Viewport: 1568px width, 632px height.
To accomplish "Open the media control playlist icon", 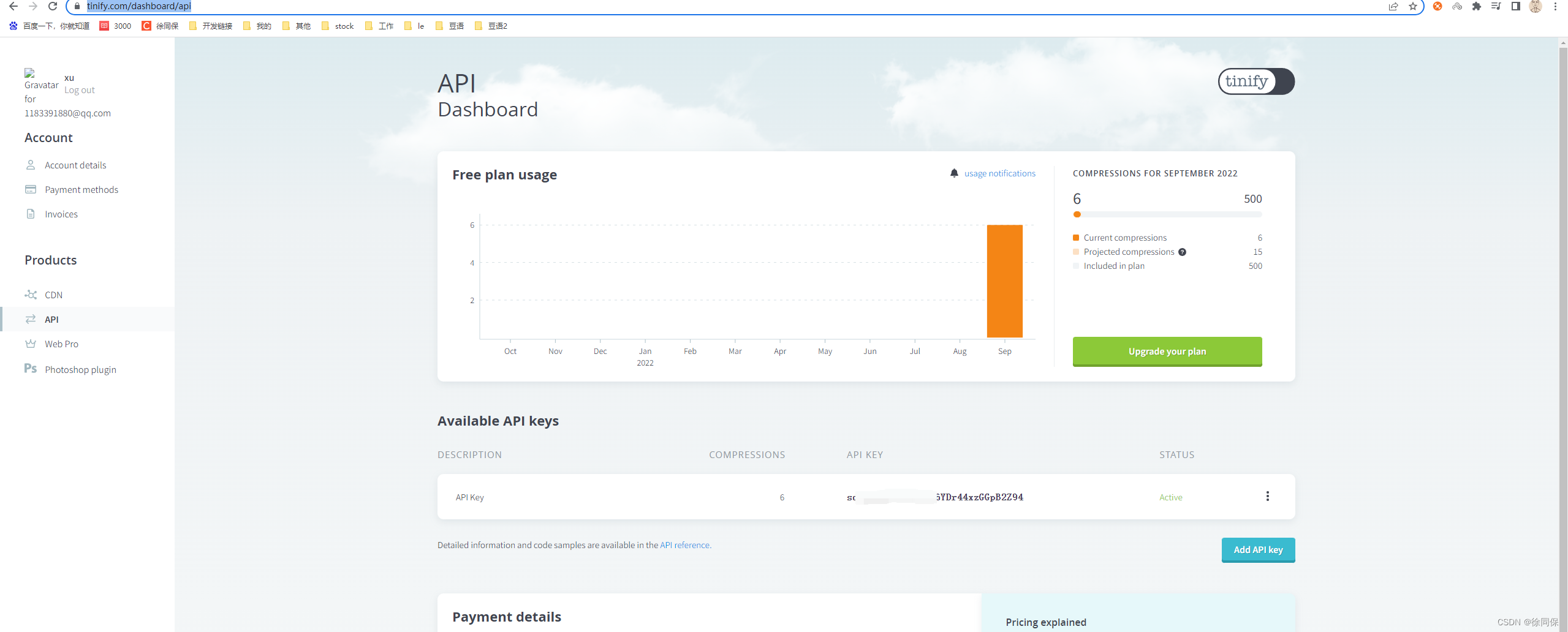I will click(1496, 6).
